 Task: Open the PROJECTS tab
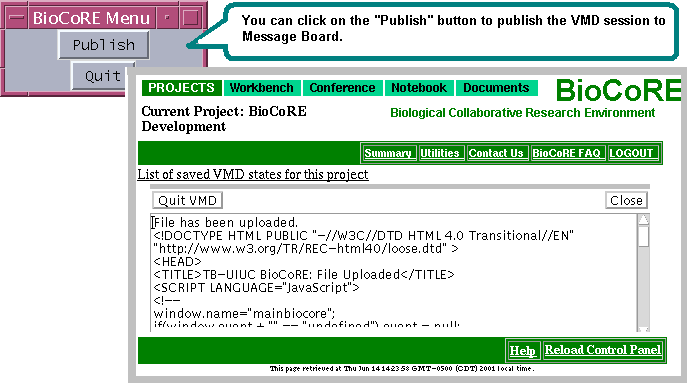[181, 88]
